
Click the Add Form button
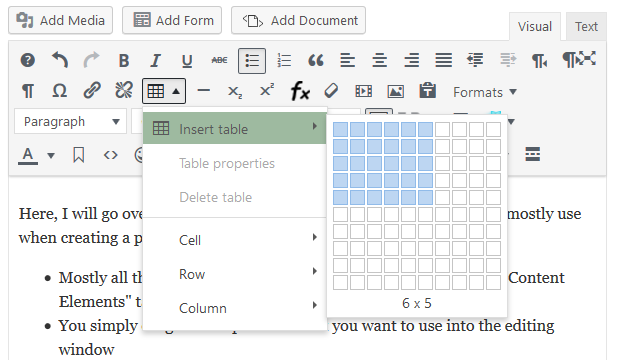[x=172, y=20]
